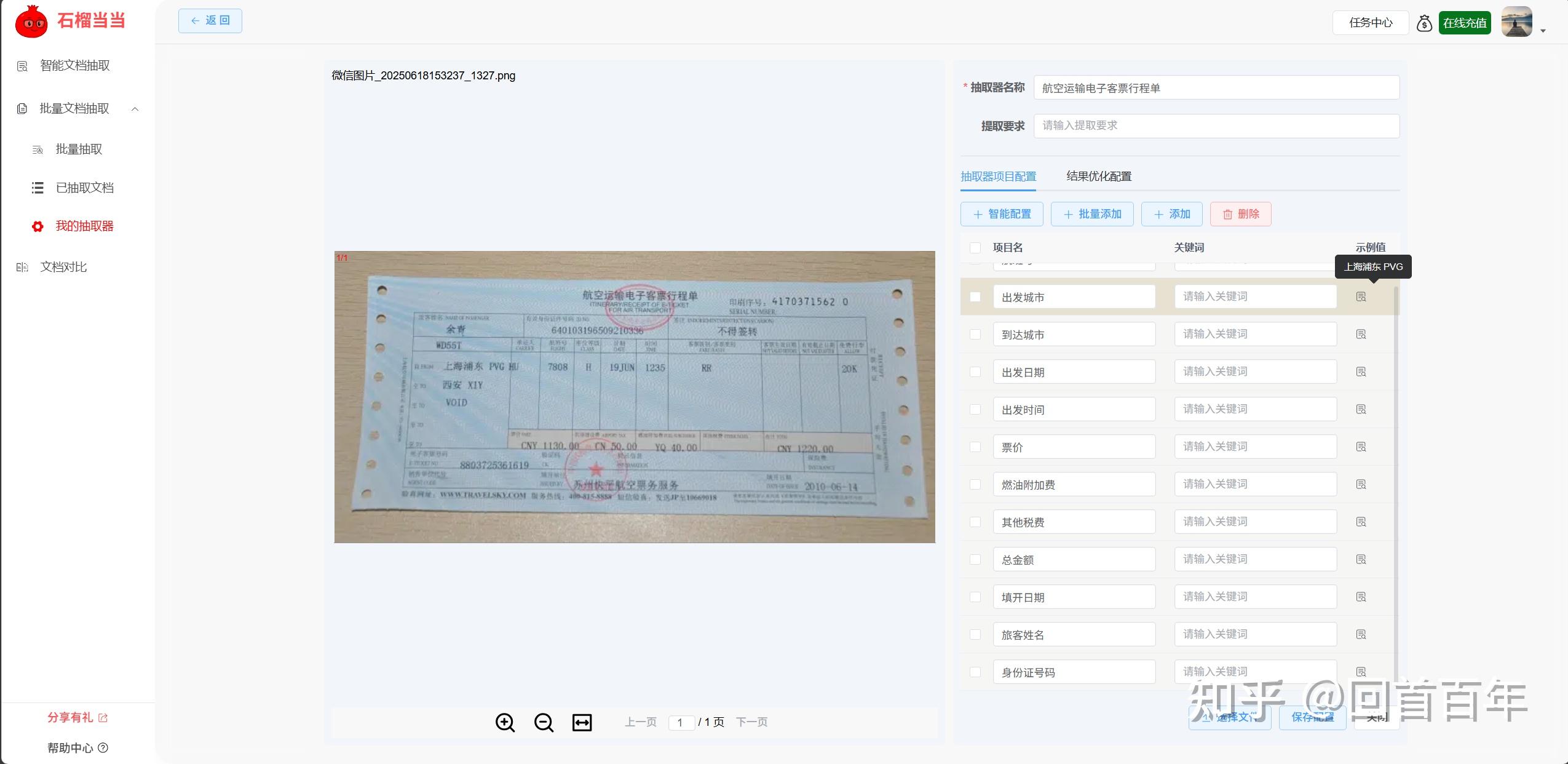Open 已抽取文档 from the sidebar
The width and height of the screenshot is (1568, 764).
[x=84, y=188]
